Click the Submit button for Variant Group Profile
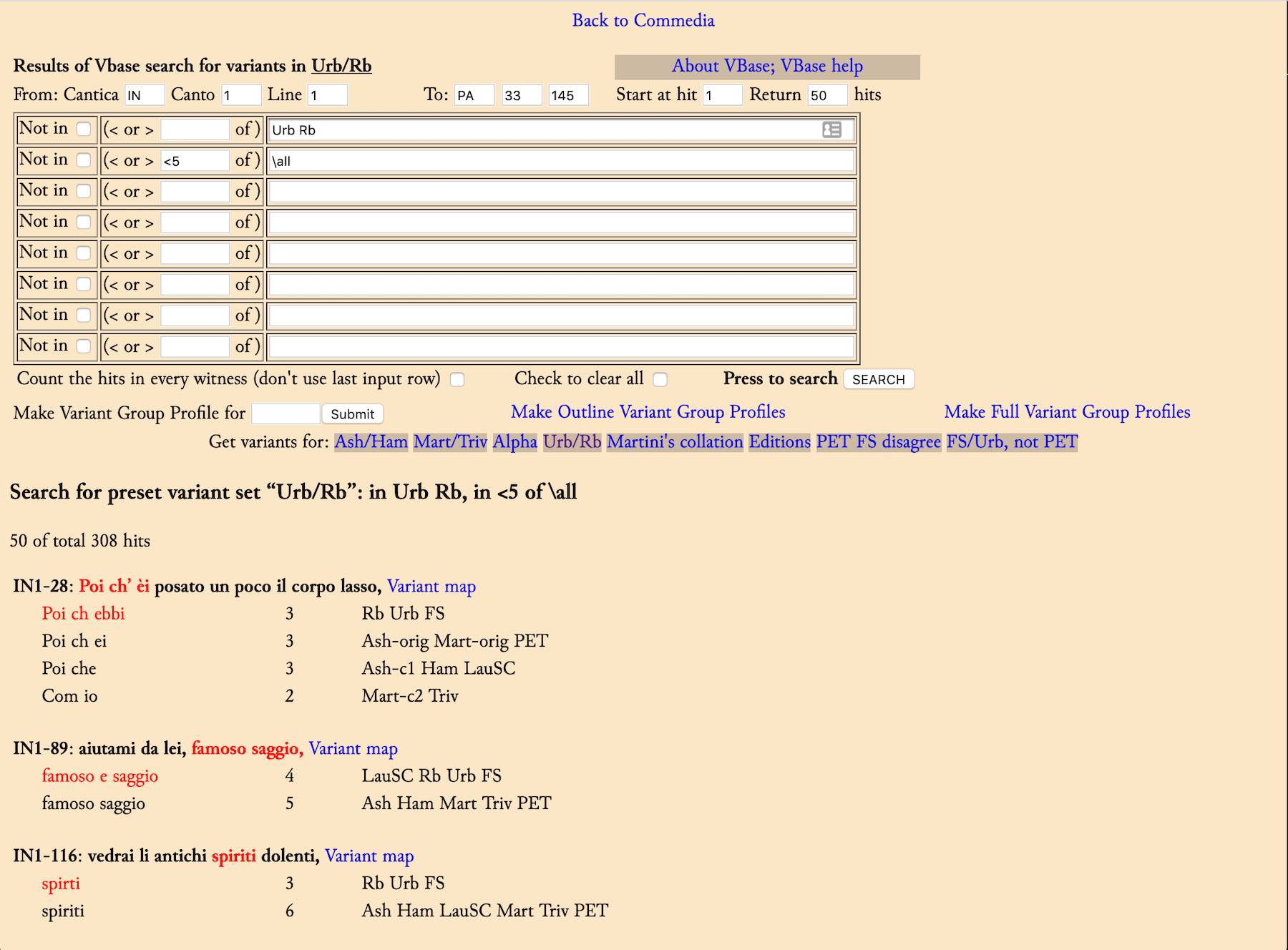This screenshot has width=1288, height=950. click(353, 413)
